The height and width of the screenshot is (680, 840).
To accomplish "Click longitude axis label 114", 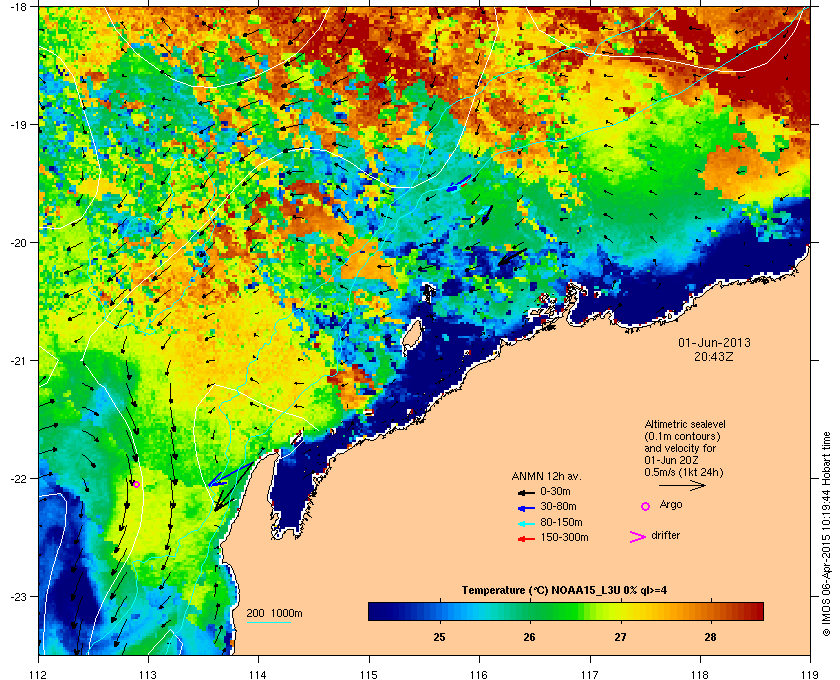I will pos(258,674).
